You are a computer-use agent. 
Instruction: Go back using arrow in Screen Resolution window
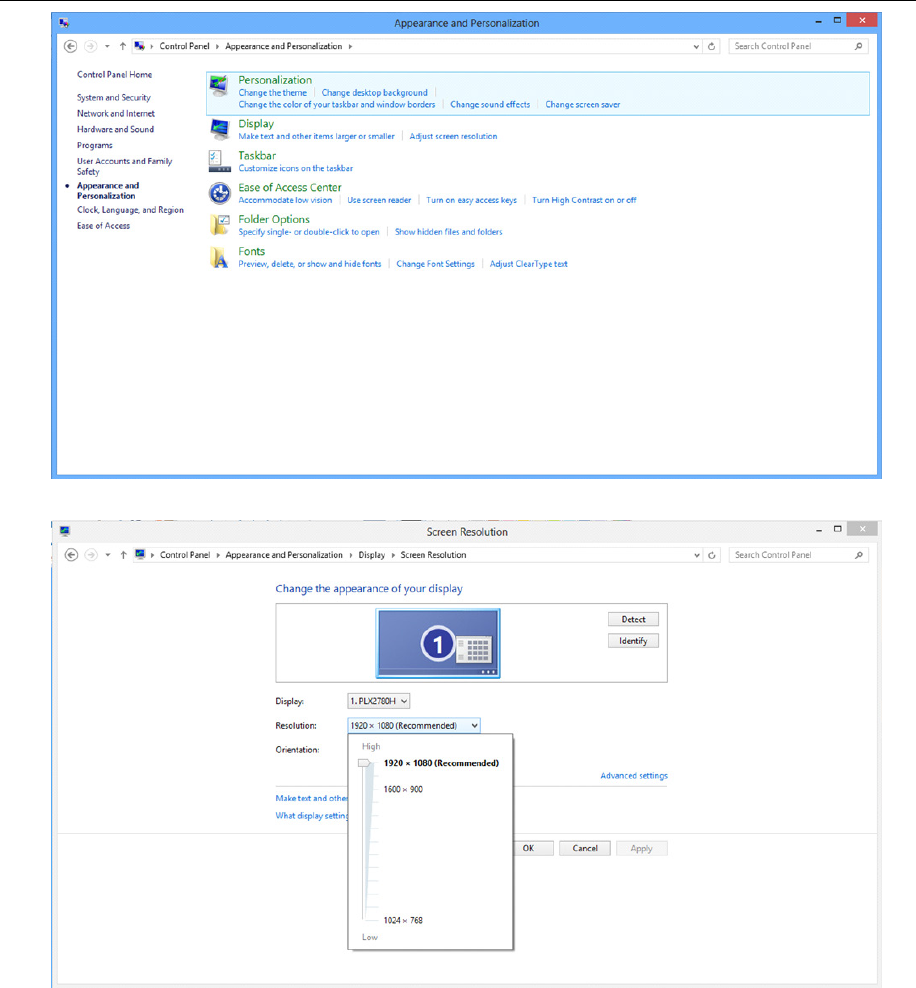71,555
